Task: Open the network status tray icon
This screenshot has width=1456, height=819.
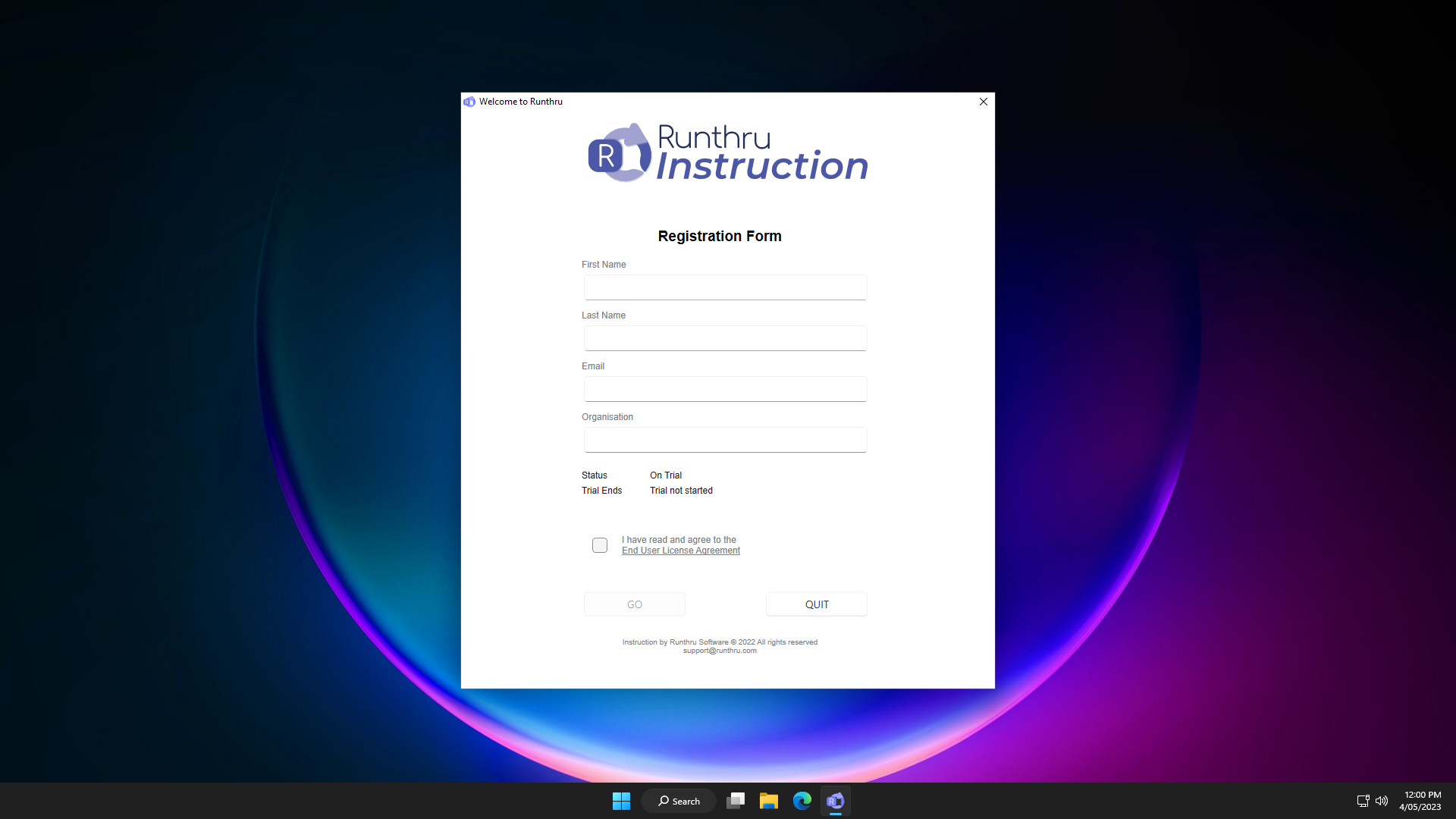Action: (1363, 801)
